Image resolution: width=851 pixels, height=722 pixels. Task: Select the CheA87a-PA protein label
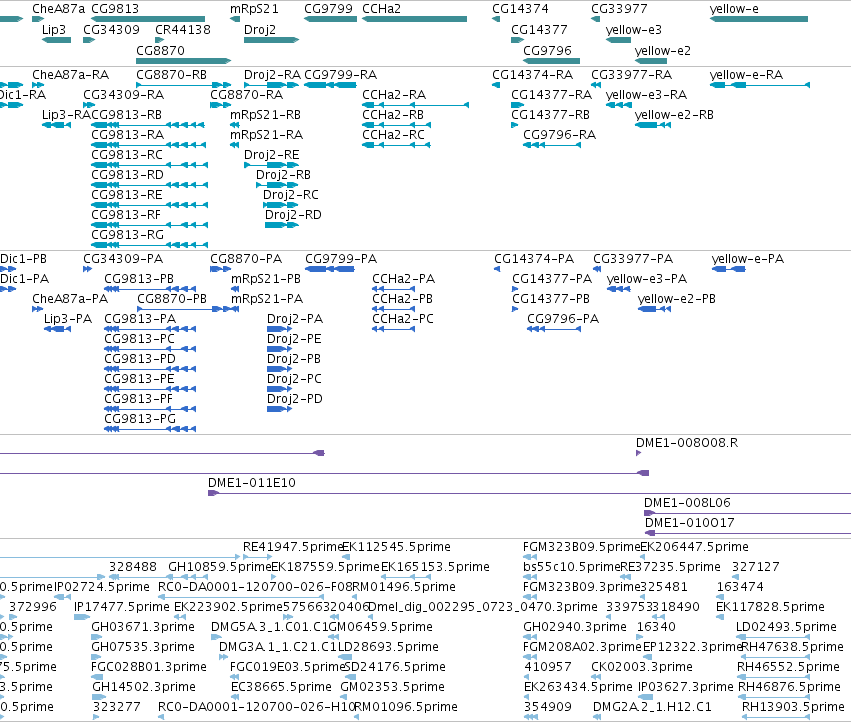pos(70,299)
